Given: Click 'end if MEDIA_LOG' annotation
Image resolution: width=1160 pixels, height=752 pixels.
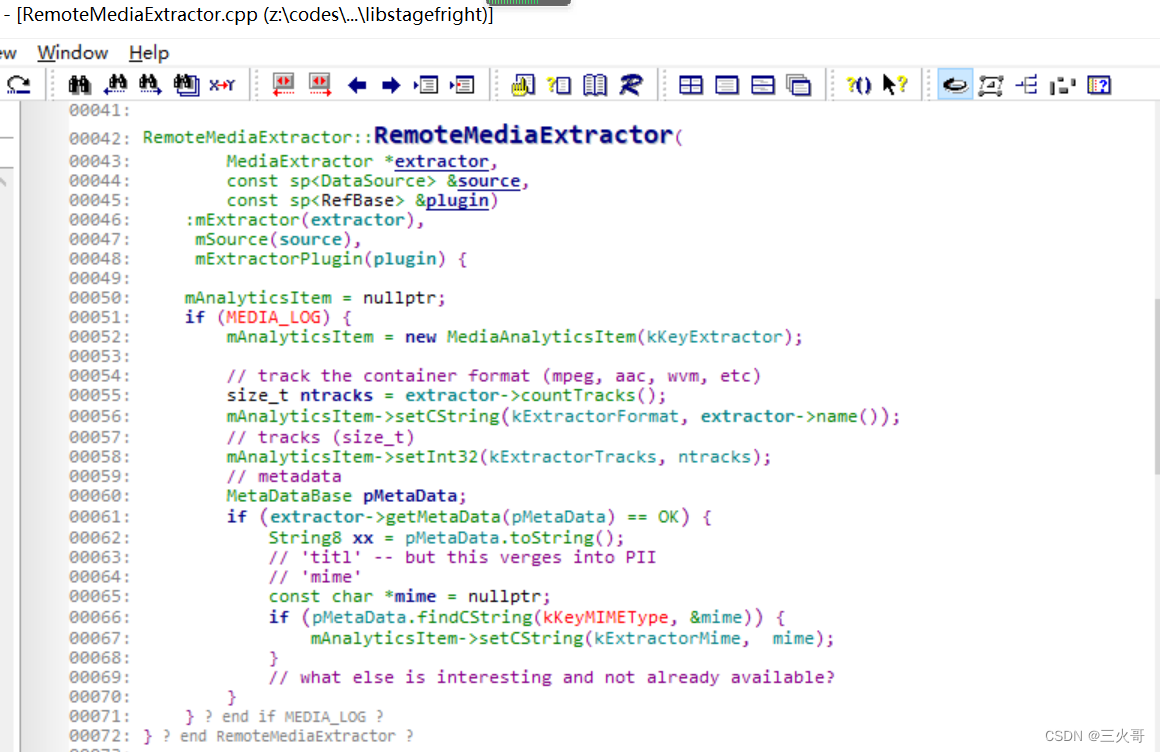Looking at the screenshot, I should tap(294, 716).
